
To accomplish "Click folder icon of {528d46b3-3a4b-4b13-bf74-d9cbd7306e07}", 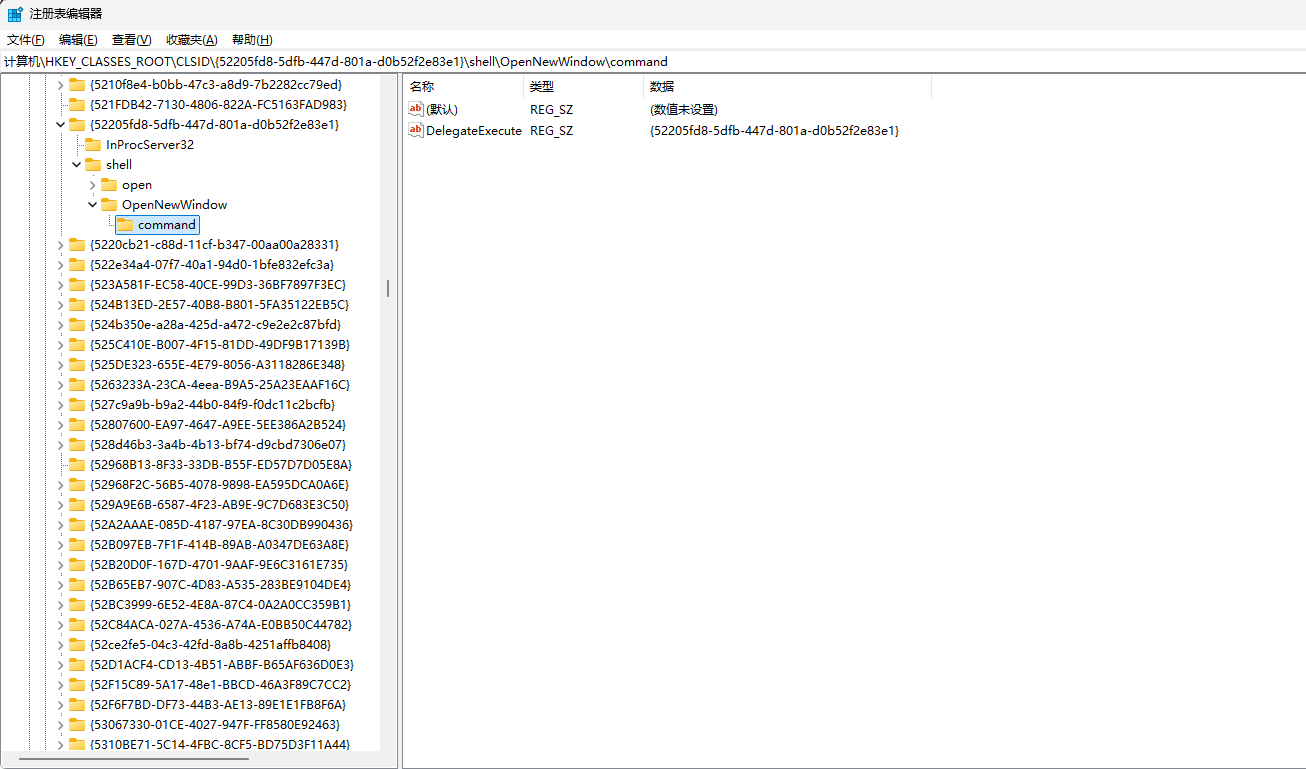I will click(x=77, y=445).
